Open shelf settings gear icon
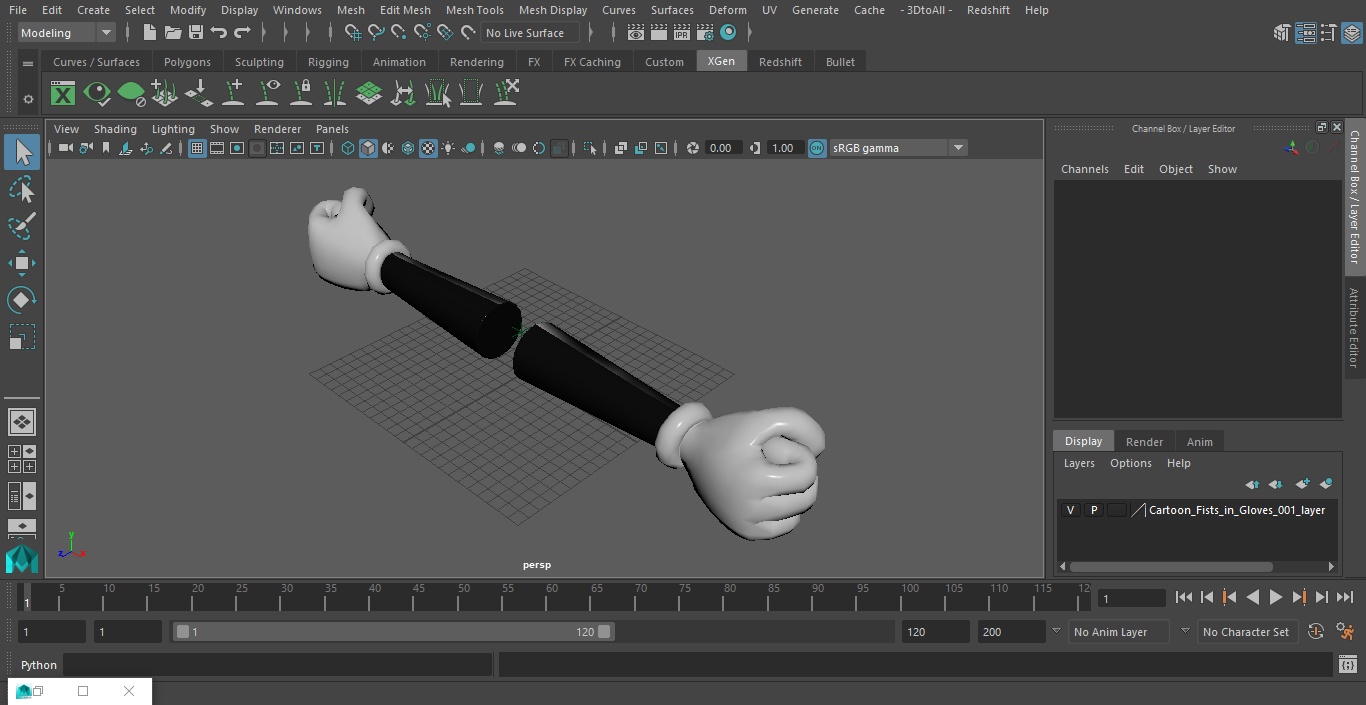 pyautogui.click(x=28, y=98)
